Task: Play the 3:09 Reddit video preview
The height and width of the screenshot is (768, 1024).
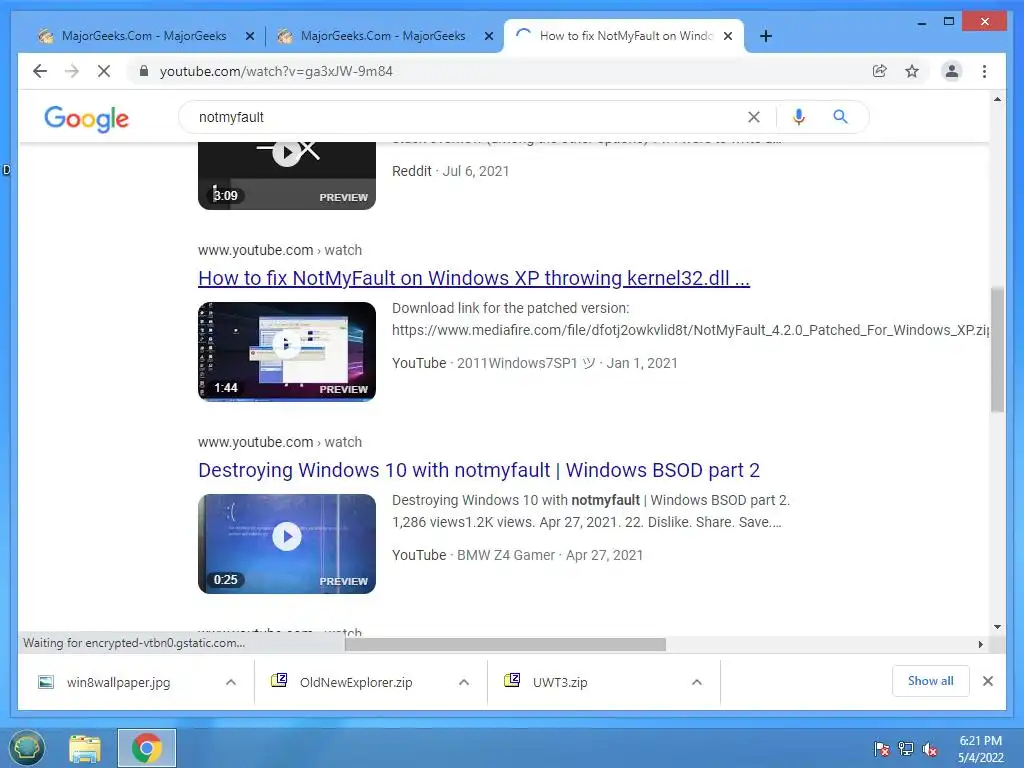Action: click(x=287, y=175)
